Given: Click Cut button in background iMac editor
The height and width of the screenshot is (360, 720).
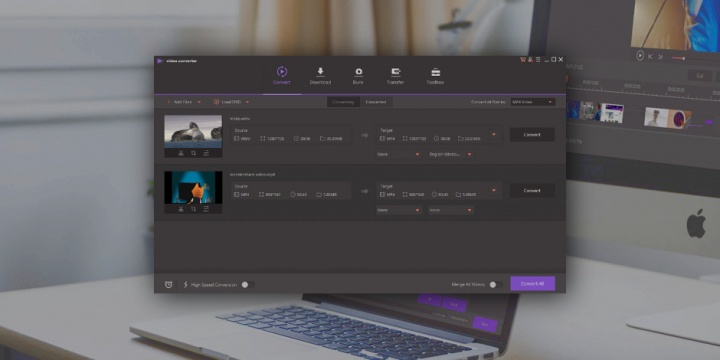Looking at the screenshot, I should [700, 76].
